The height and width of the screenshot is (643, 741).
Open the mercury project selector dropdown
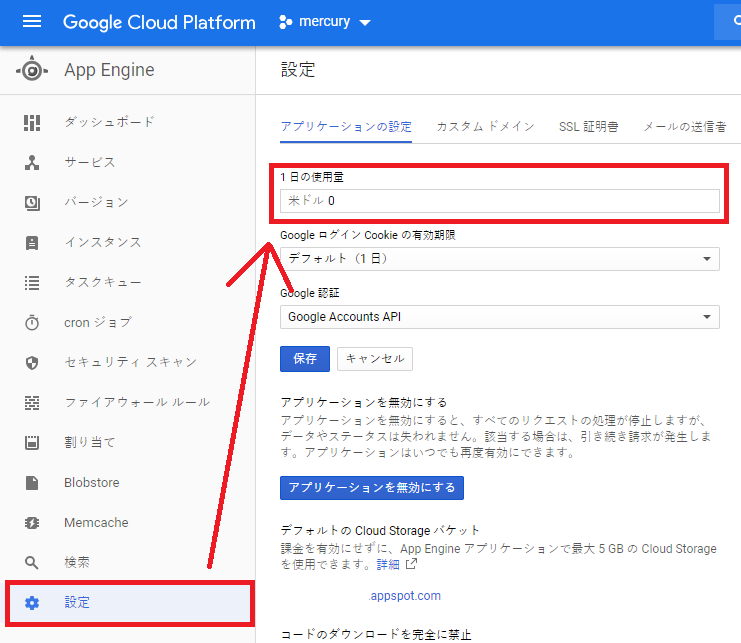pos(323,22)
